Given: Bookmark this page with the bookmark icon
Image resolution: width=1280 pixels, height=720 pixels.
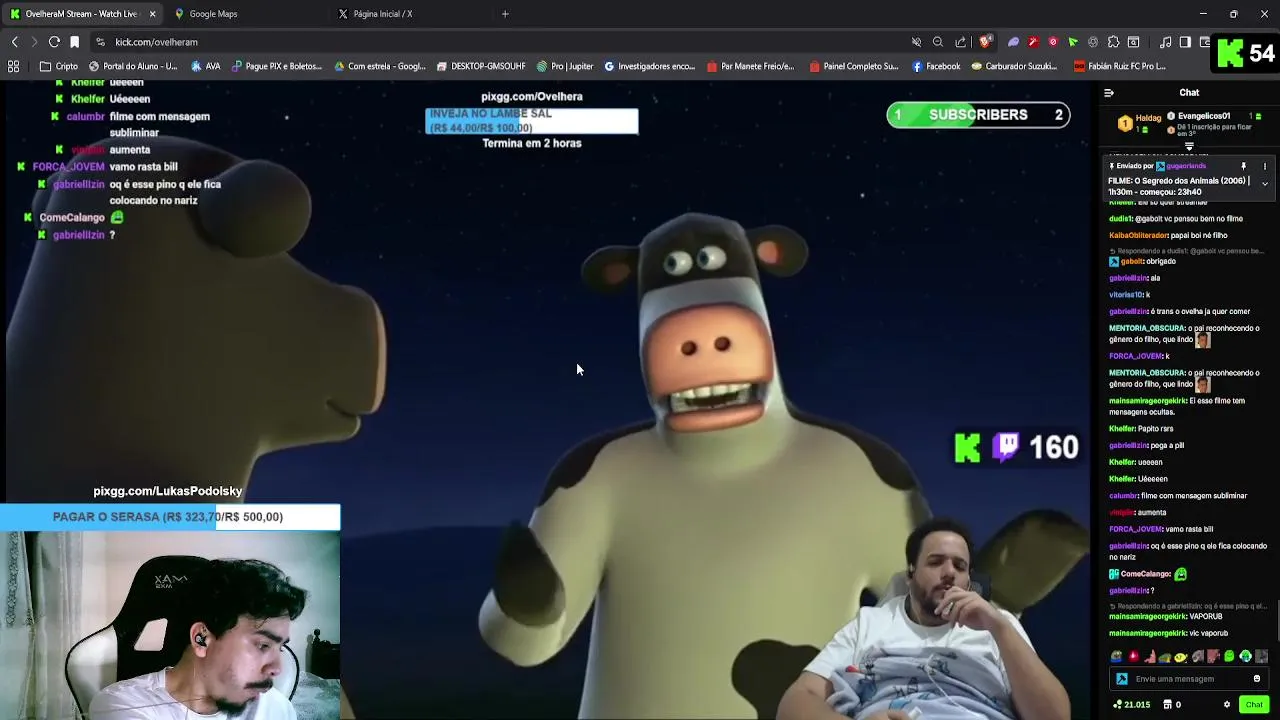Looking at the screenshot, I should pos(74,42).
